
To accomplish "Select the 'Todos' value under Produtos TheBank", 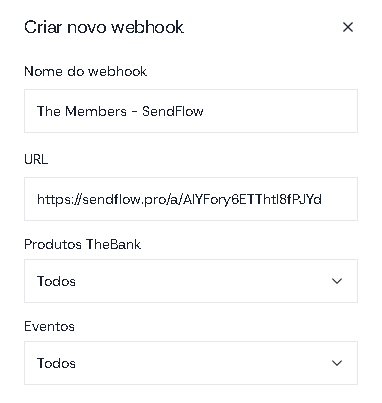I will tap(56, 281).
